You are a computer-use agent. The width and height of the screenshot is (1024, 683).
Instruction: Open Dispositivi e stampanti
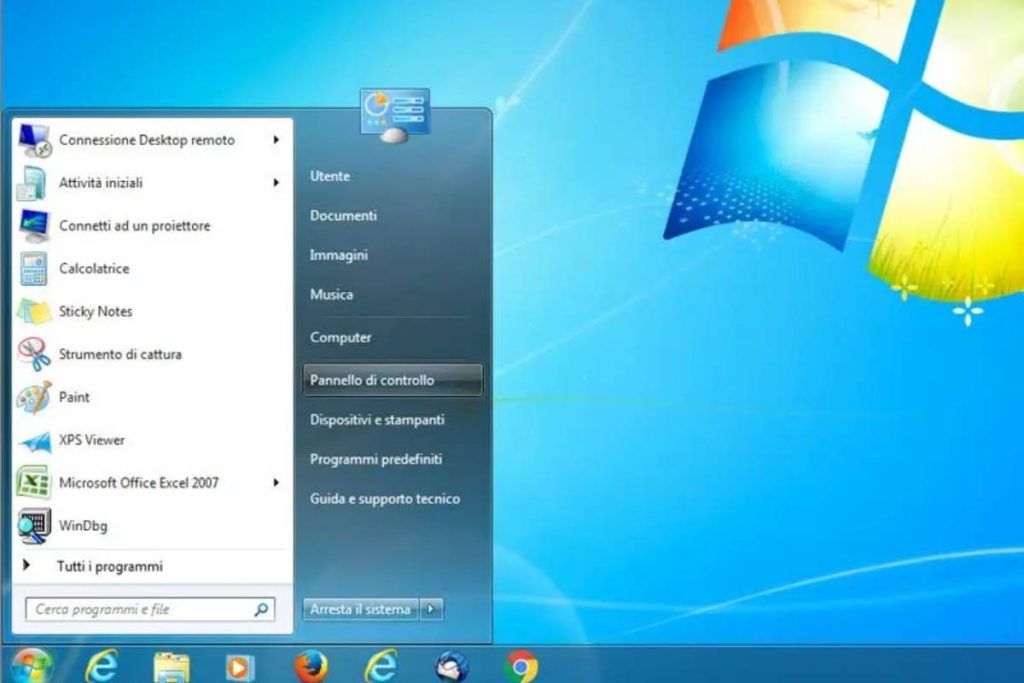pos(377,420)
